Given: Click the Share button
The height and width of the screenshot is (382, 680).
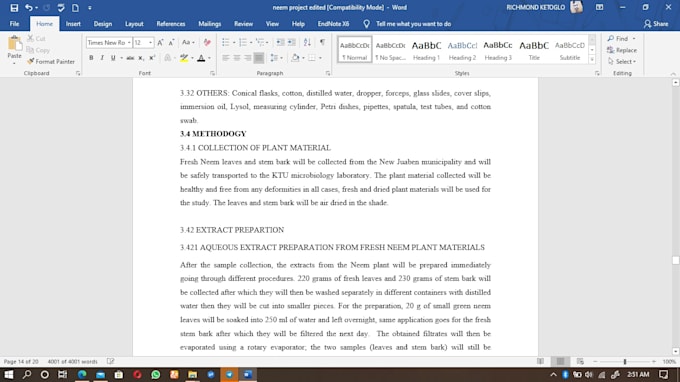Looking at the screenshot, I should (x=656, y=24).
